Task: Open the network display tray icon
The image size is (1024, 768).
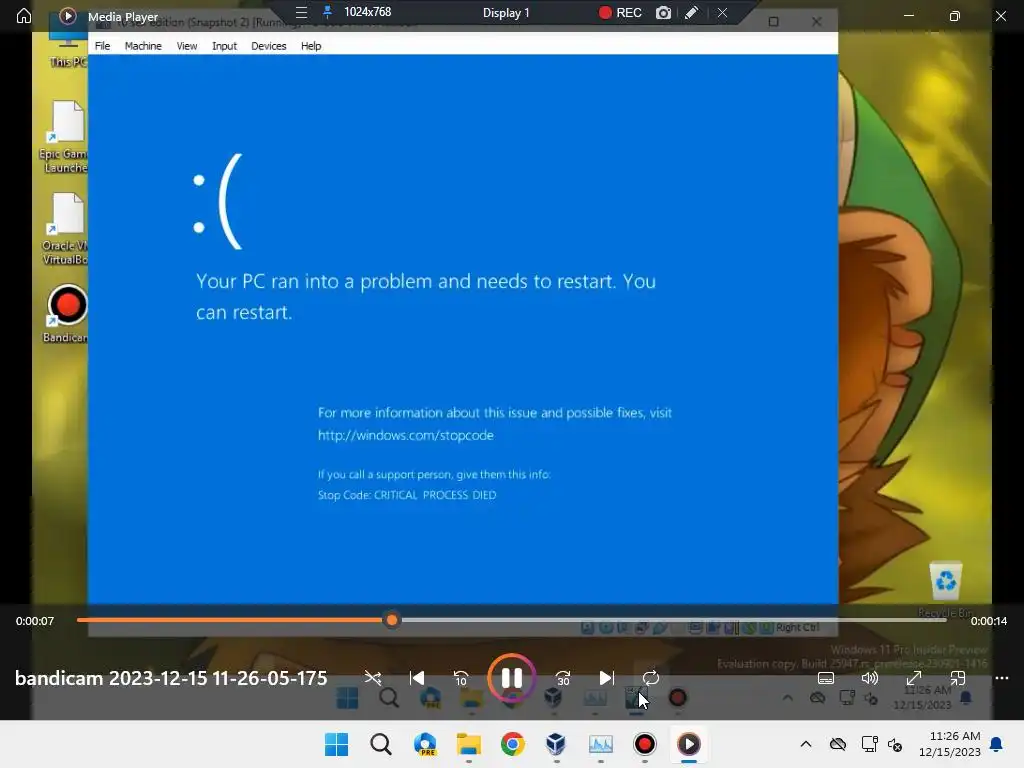Action: point(869,744)
